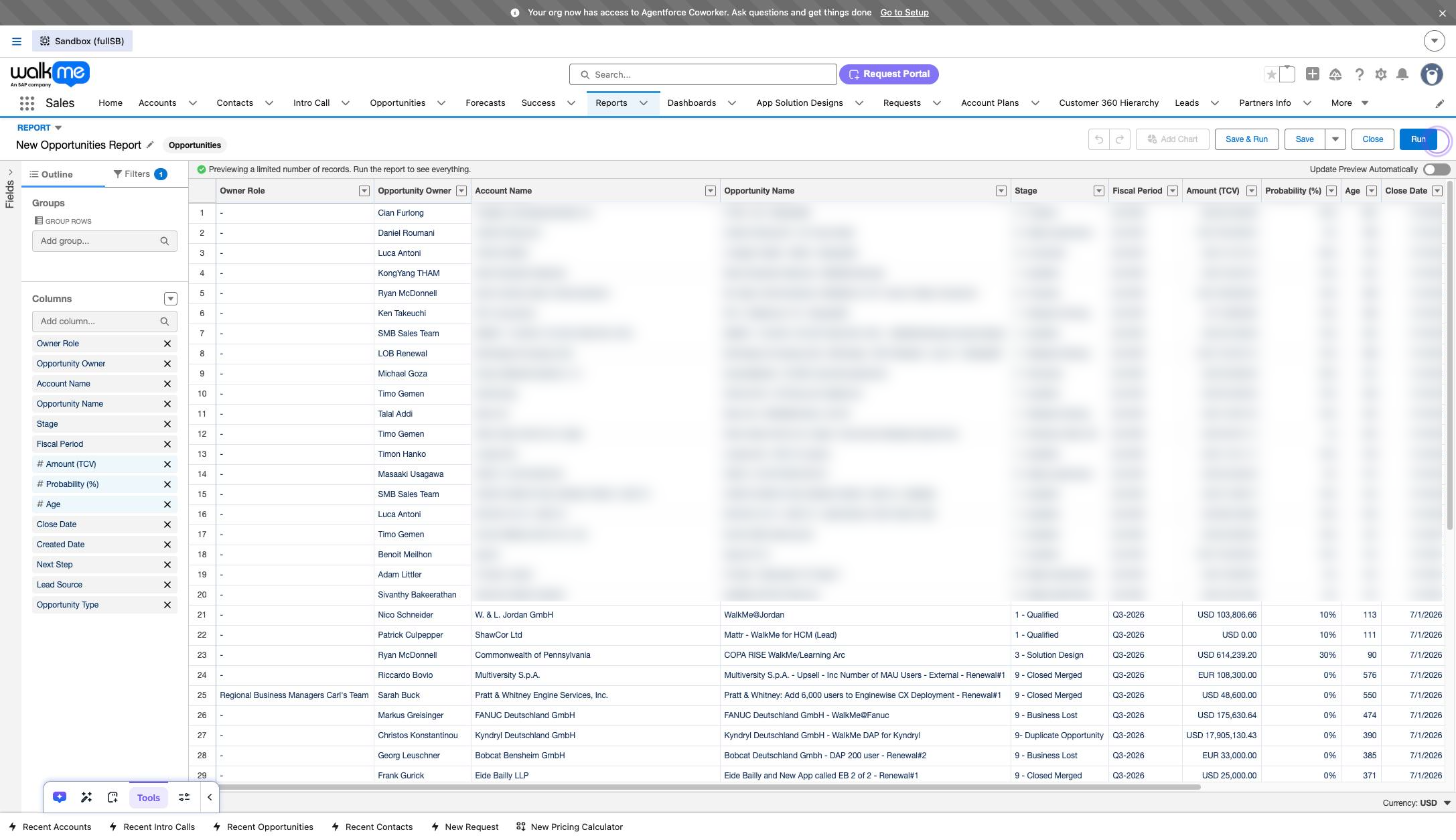The width and height of the screenshot is (1456, 840).
Task: Click the pencil to edit navigation bar
Action: pos(1440,103)
